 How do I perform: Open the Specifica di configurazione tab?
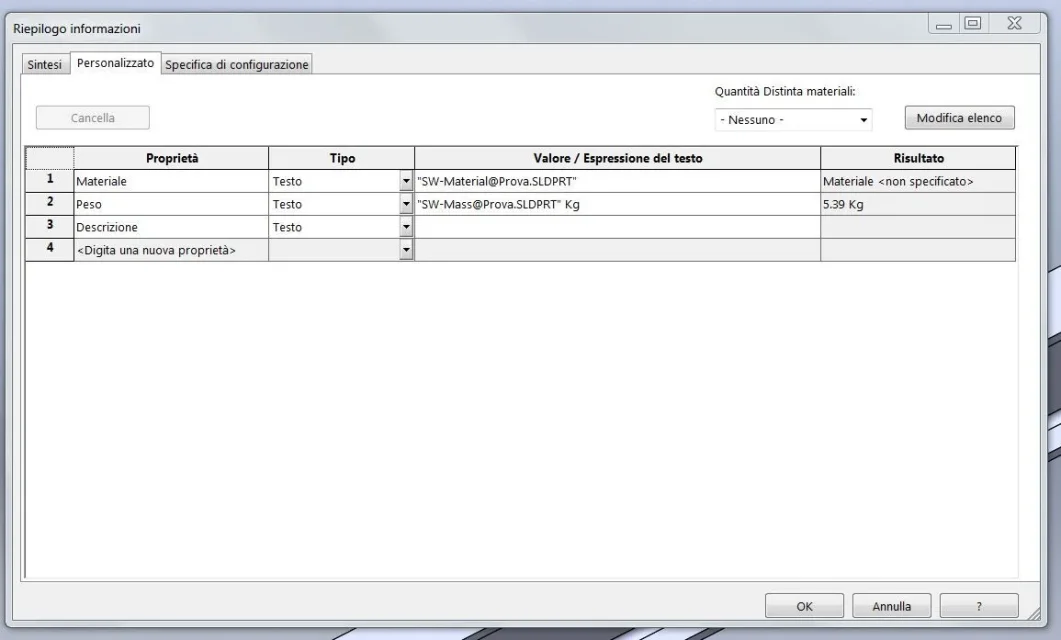pyautogui.click(x=237, y=64)
